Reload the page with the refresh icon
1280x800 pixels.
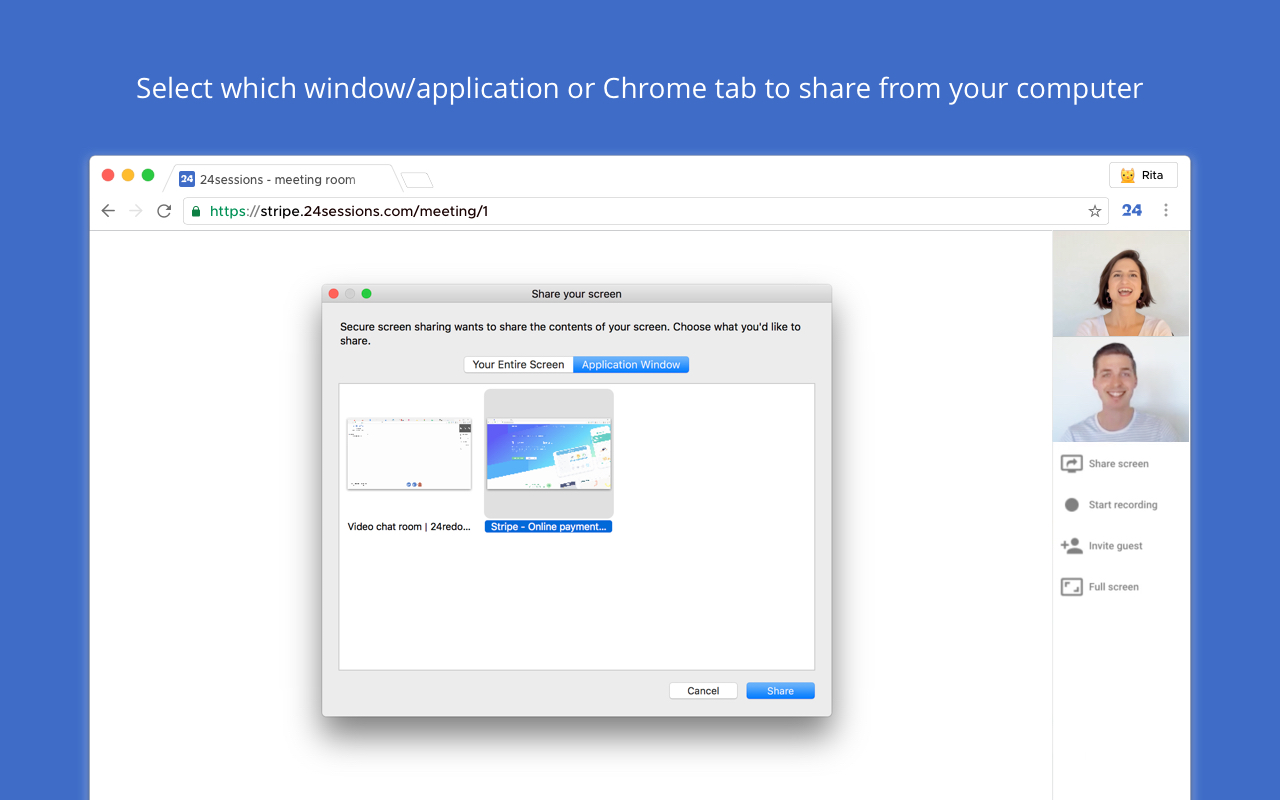(164, 211)
